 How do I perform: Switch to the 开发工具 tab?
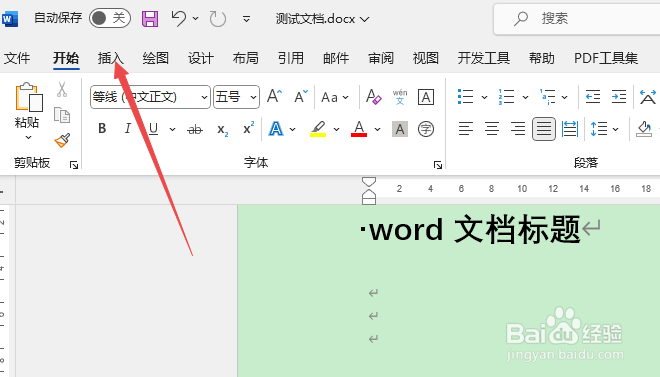click(484, 58)
